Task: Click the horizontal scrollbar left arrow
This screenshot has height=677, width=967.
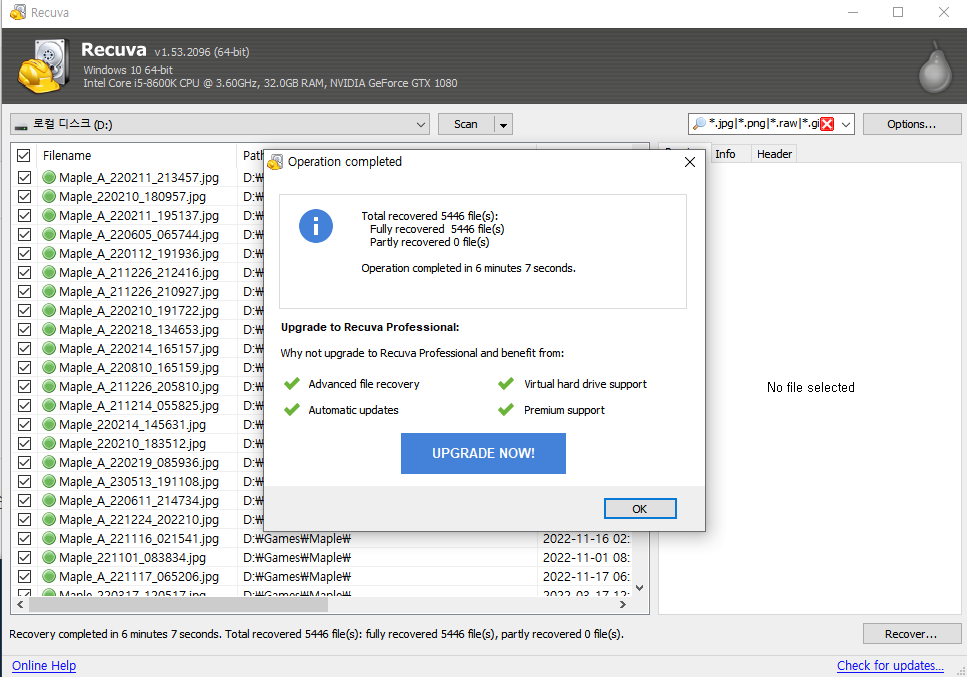Action: coord(20,605)
